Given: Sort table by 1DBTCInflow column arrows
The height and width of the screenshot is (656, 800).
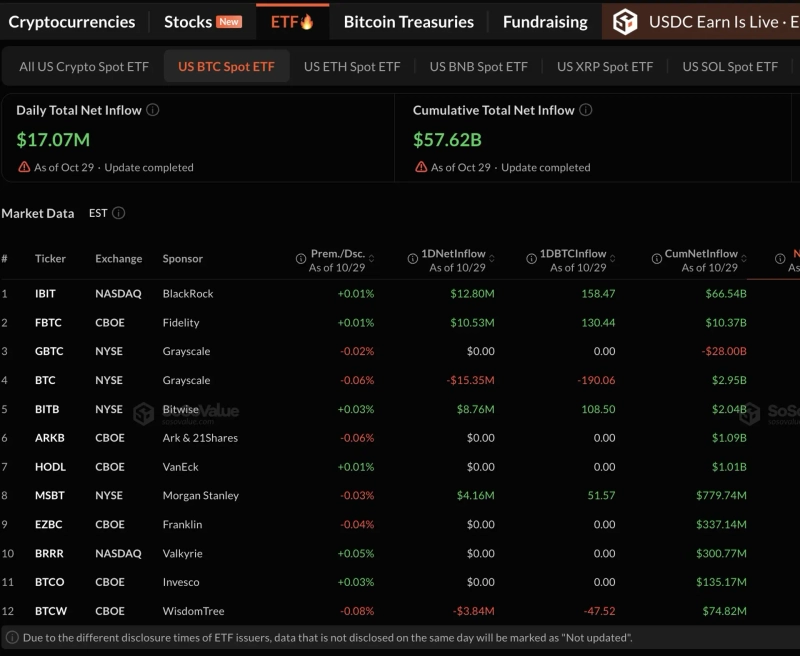Looking at the screenshot, I should 612,259.
